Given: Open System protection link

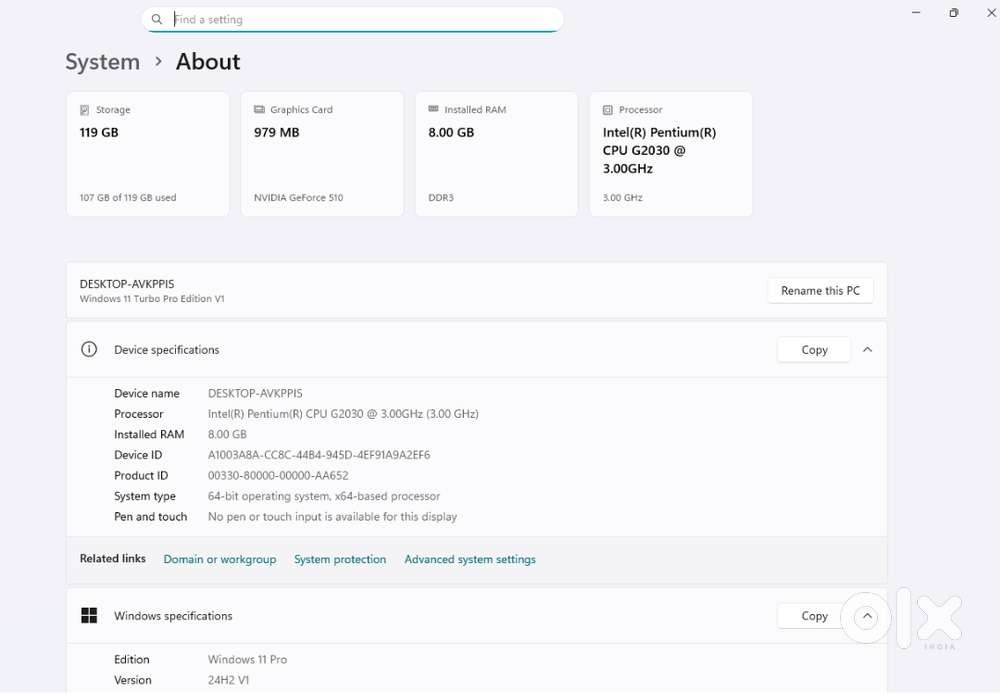Looking at the screenshot, I should tap(340, 560).
